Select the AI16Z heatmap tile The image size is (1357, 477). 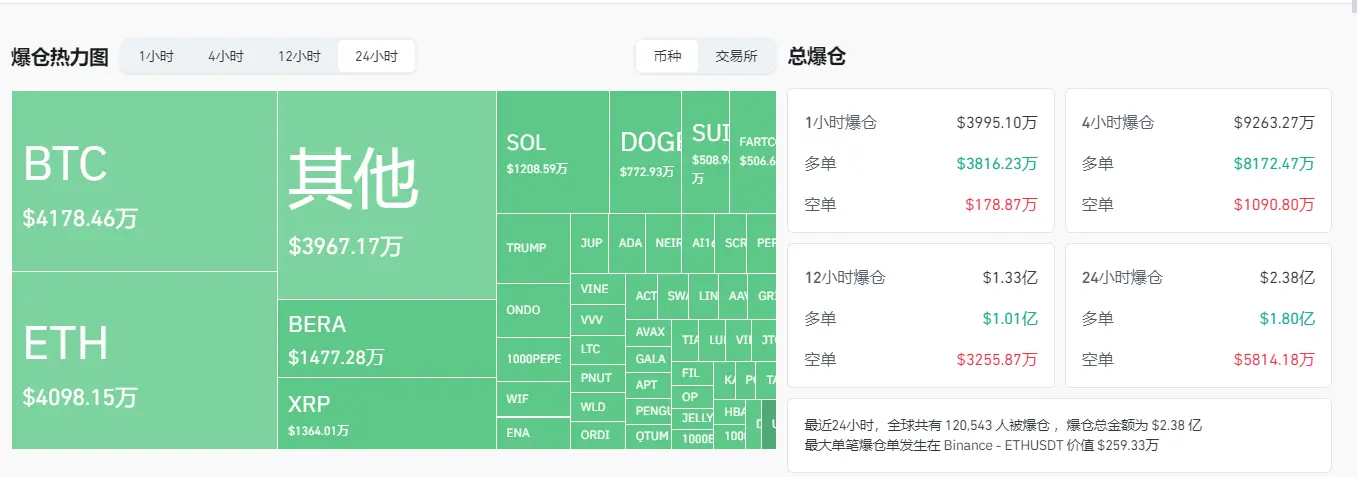coord(699,243)
